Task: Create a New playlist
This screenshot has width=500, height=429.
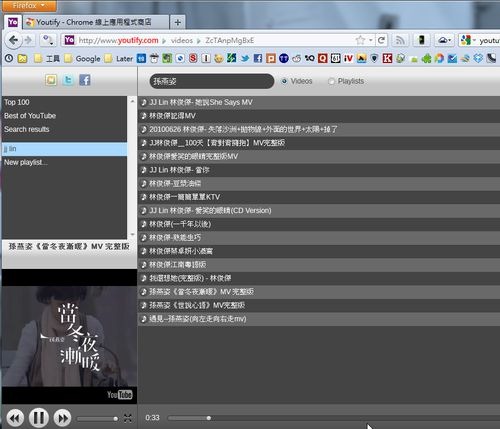Action: pyautogui.click(x=64, y=163)
